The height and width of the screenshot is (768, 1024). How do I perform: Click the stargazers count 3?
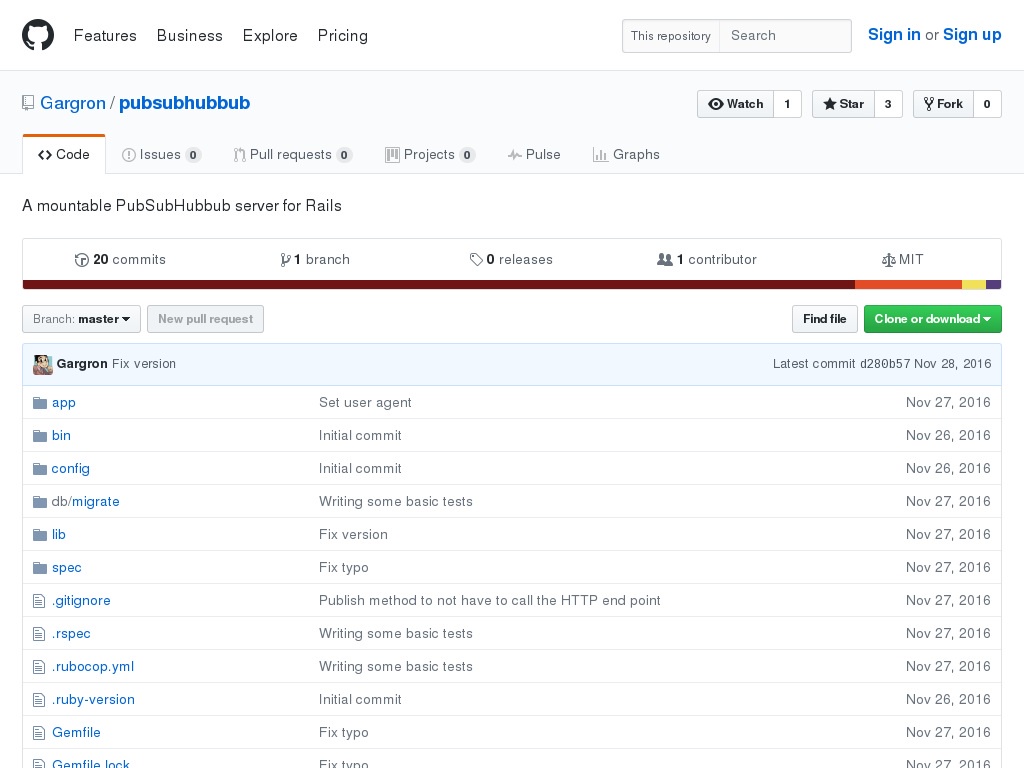pyautogui.click(x=888, y=104)
